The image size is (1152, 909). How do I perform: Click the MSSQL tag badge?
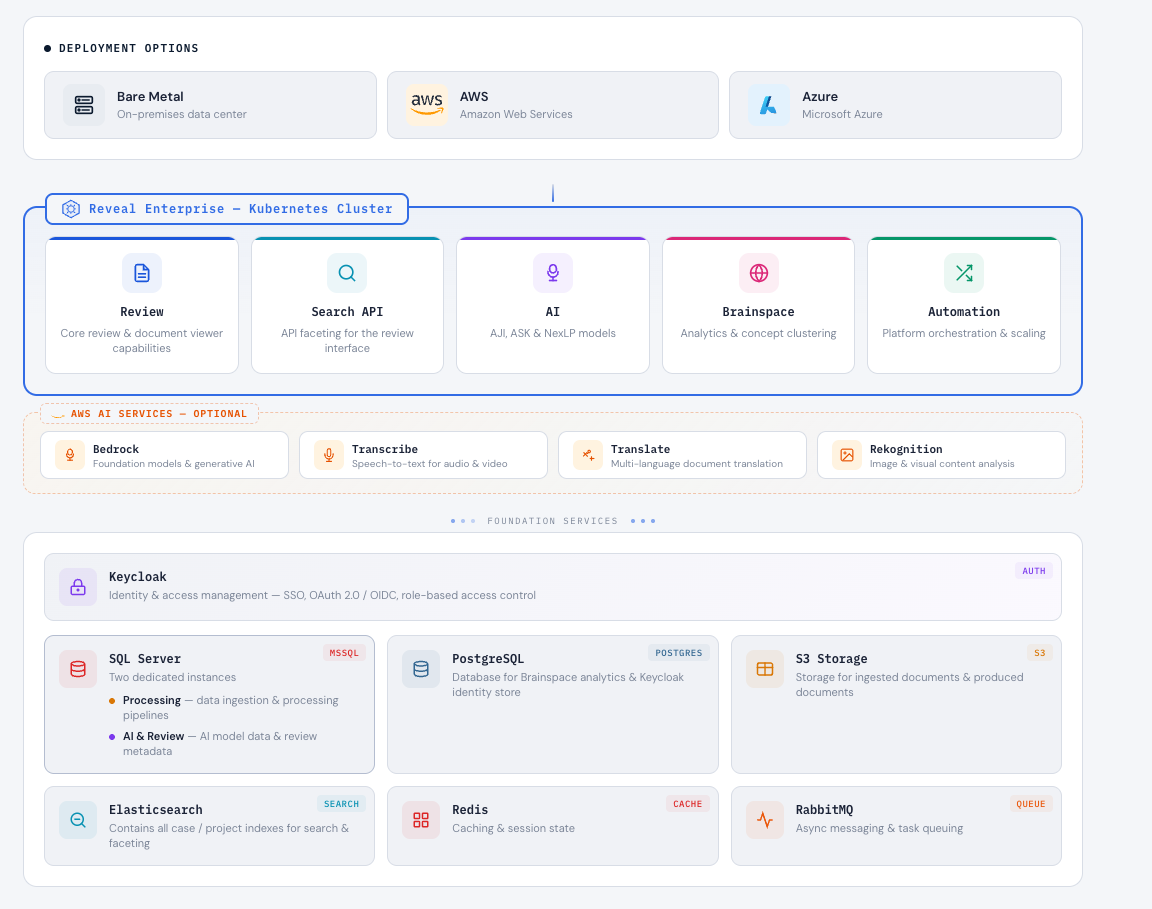pos(344,653)
